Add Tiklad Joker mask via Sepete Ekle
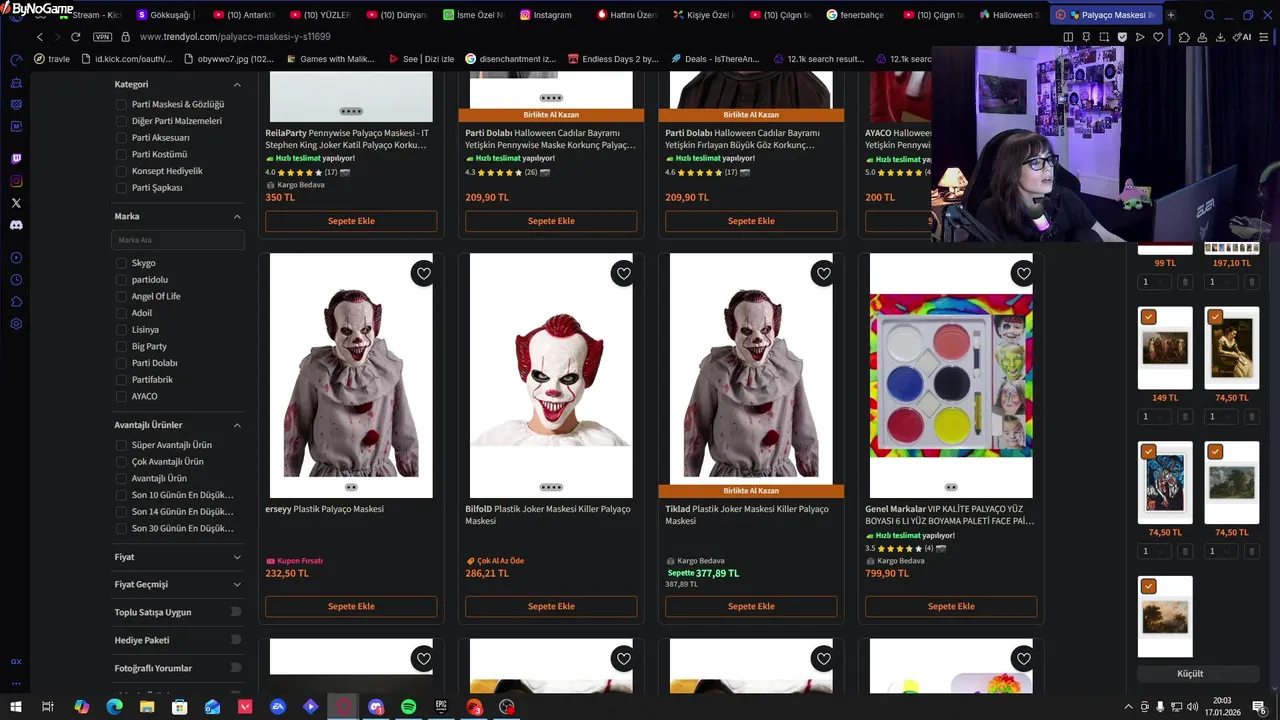 (x=751, y=606)
